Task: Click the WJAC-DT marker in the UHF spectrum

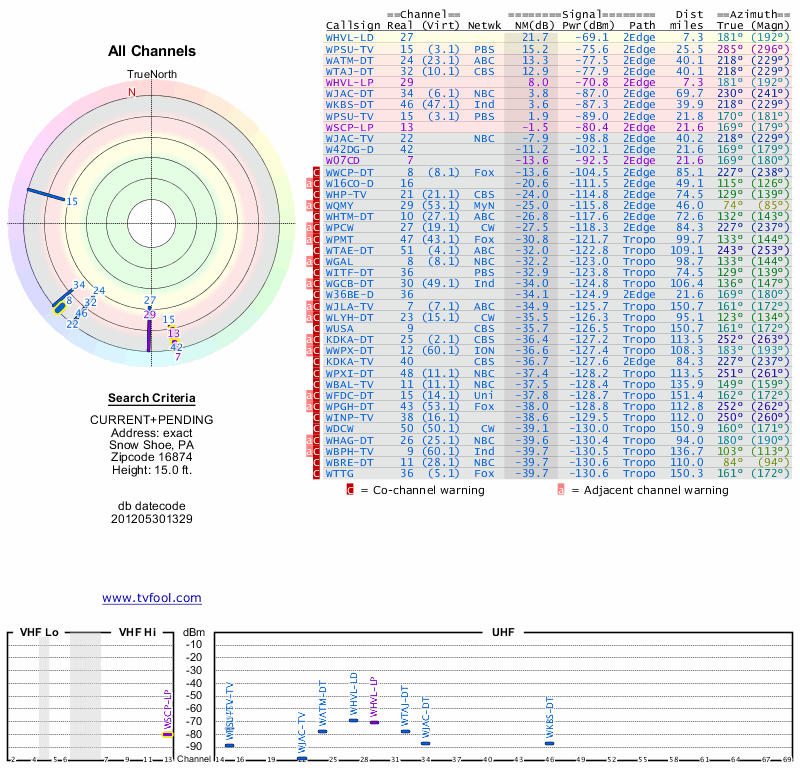Action: coord(425,743)
